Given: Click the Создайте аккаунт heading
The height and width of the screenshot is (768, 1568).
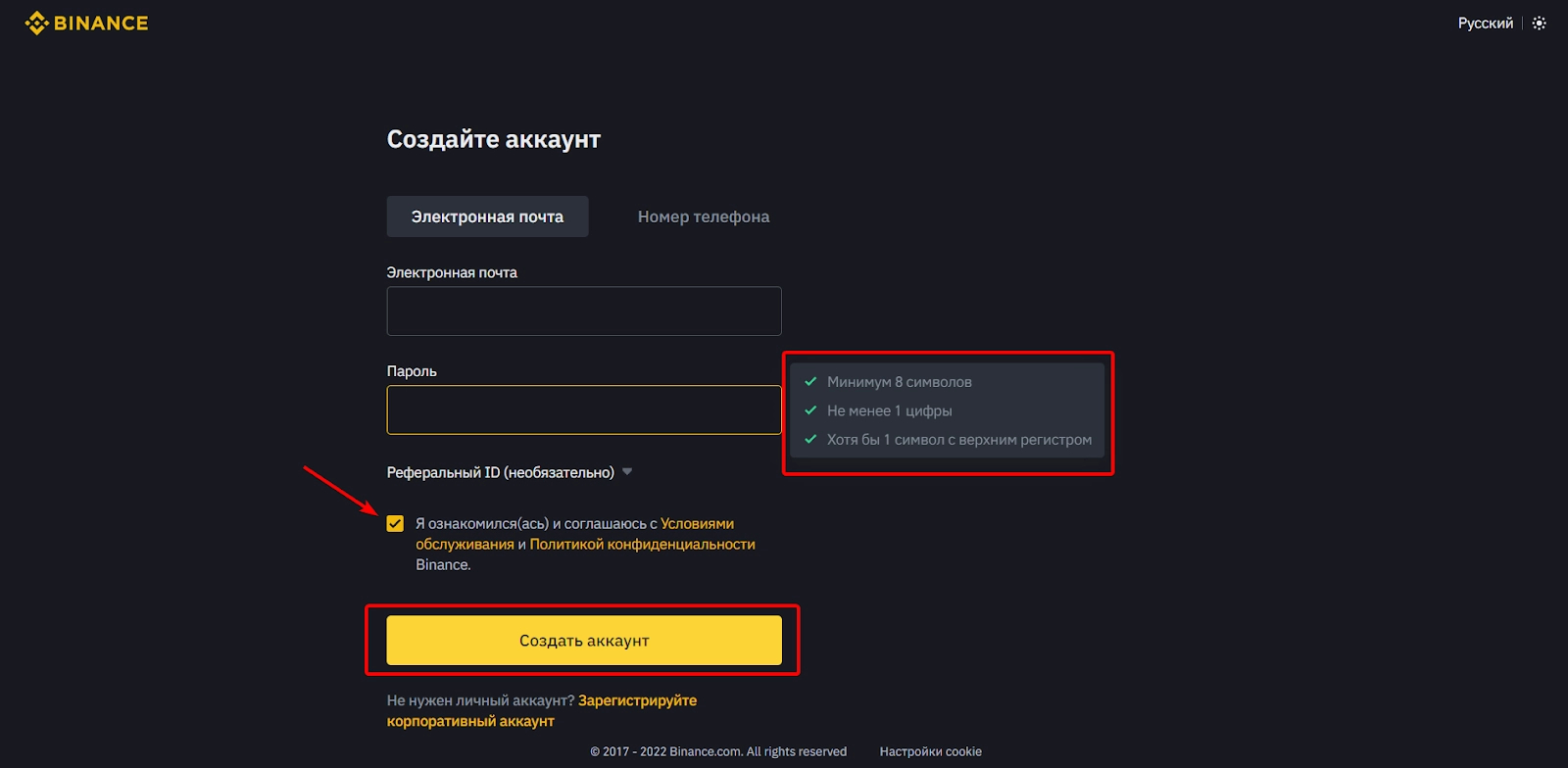Looking at the screenshot, I should [x=494, y=139].
